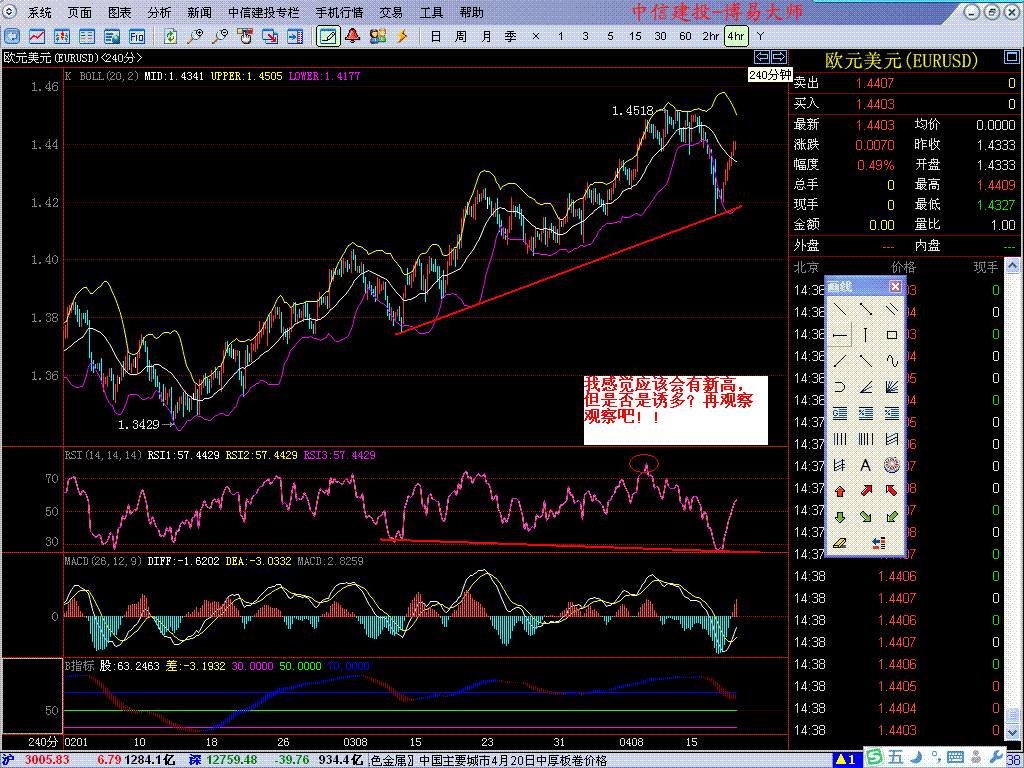Switch chart to daily 日 period
This screenshot has height=768, width=1024.
(x=436, y=37)
